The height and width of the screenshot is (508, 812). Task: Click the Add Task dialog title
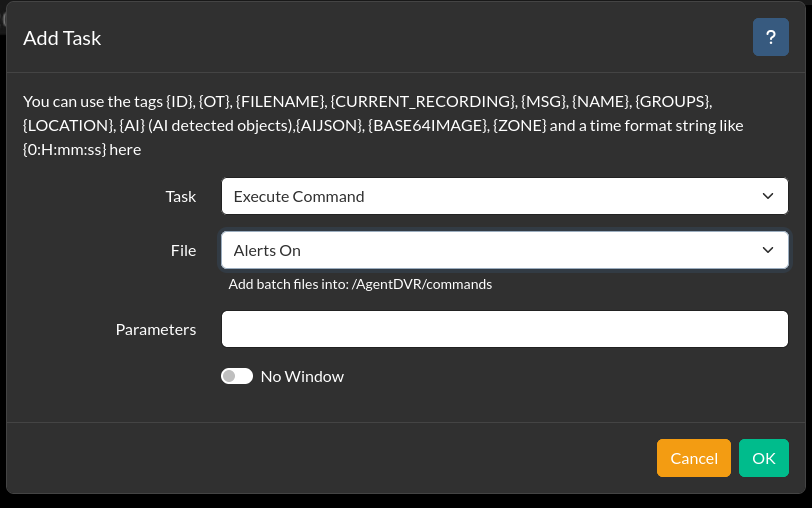coord(62,38)
